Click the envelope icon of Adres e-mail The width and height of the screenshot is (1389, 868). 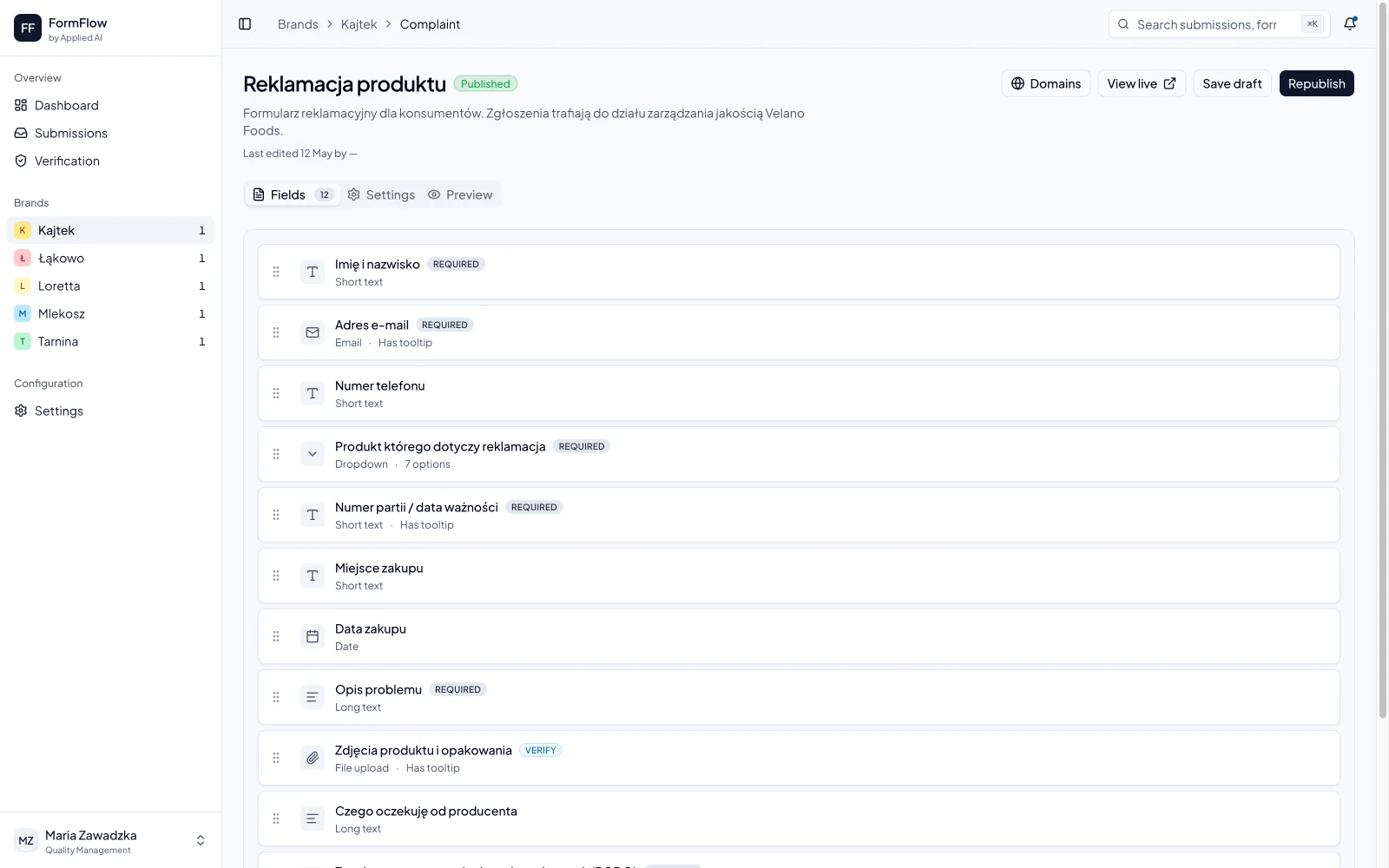pos(313,332)
